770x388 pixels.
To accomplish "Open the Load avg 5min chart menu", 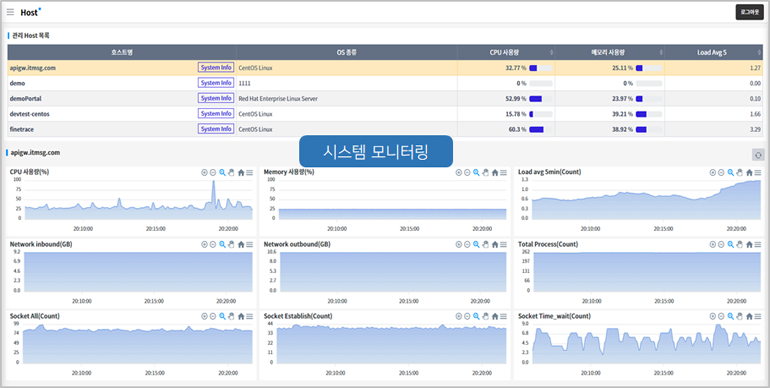I will [758, 172].
